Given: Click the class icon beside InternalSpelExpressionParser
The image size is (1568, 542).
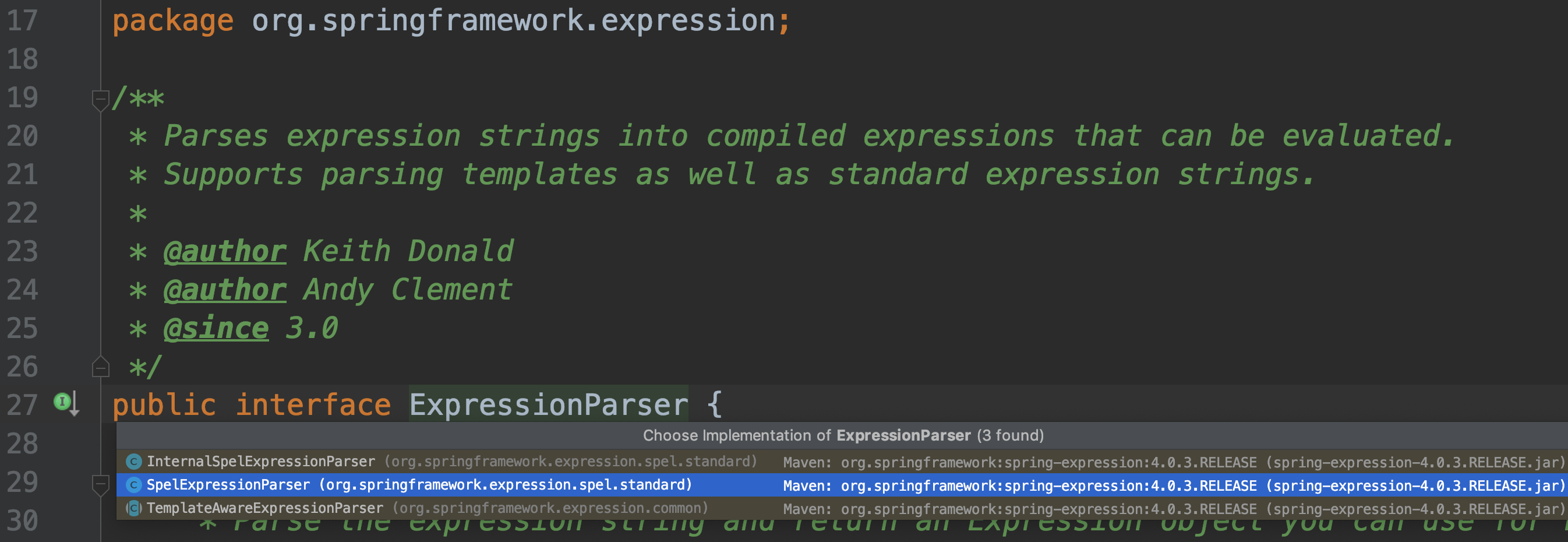Looking at the screenshot, I should coord(134,462).
